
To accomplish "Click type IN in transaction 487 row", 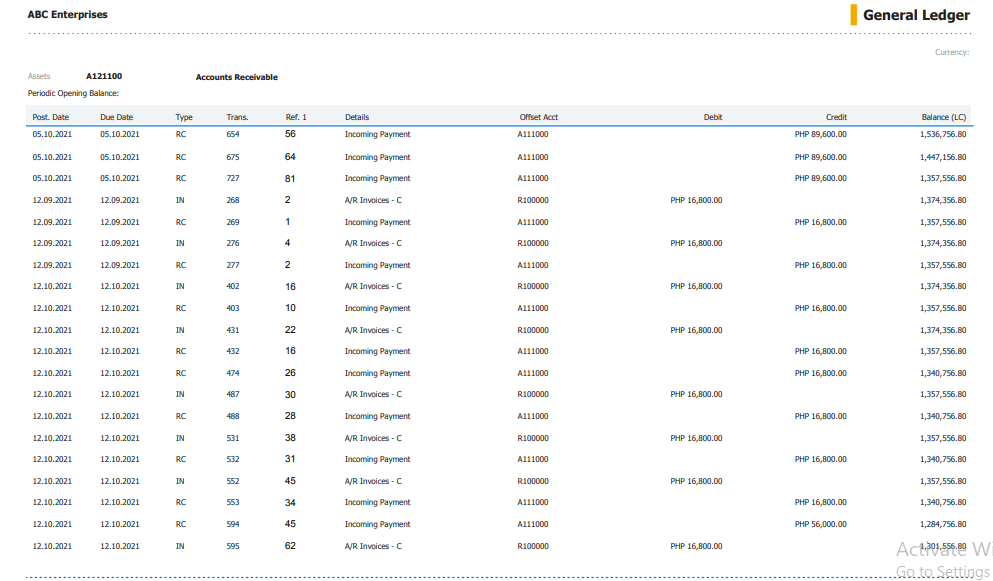I will (180, 394).
